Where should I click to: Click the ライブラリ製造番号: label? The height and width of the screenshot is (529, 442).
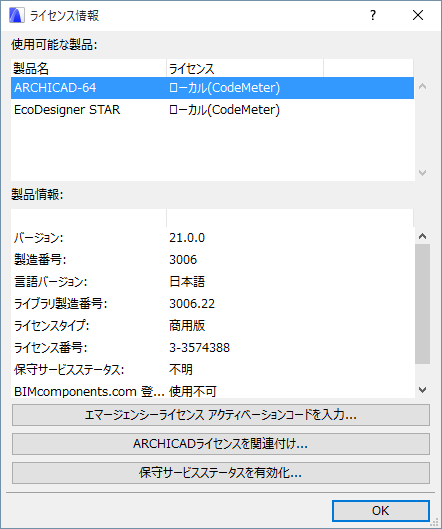click(61, 304)
